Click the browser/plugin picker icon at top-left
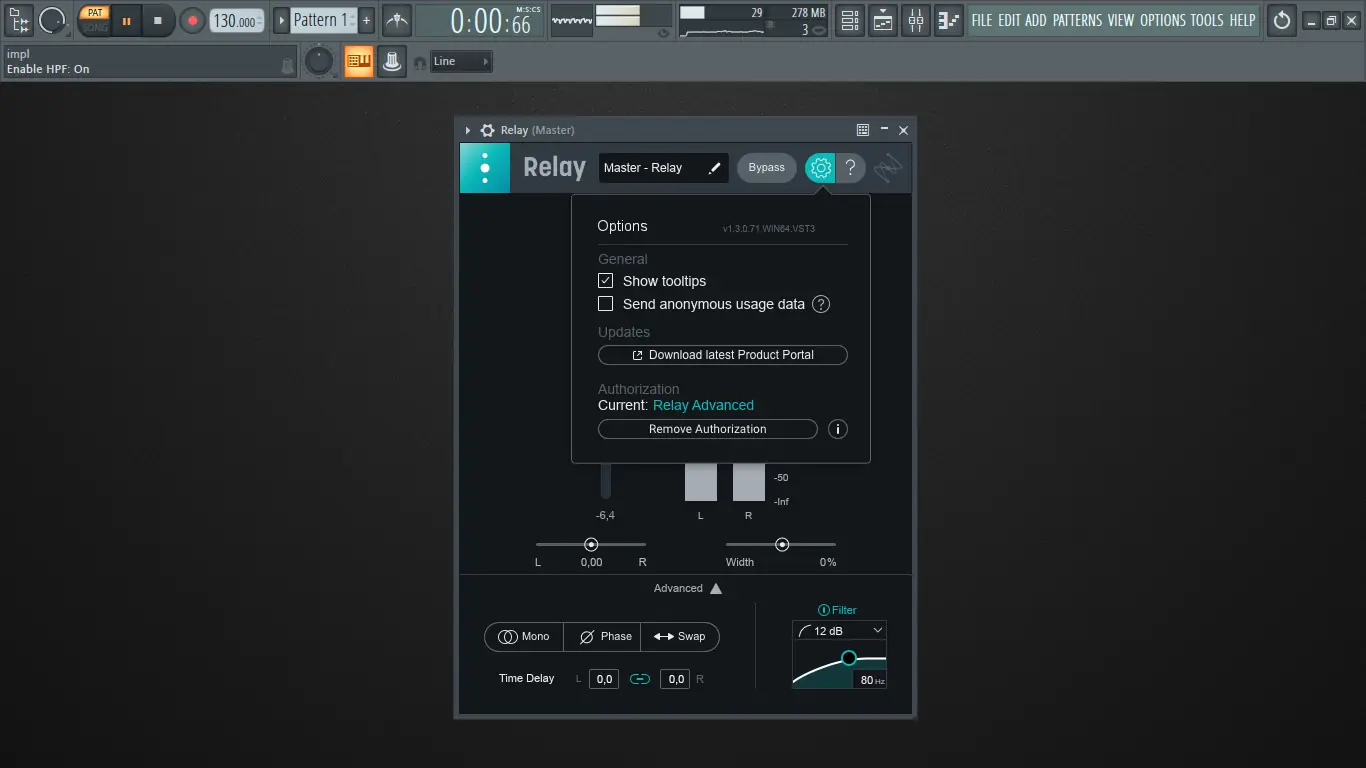The image size is (1366, 768). tap(19, 20)
